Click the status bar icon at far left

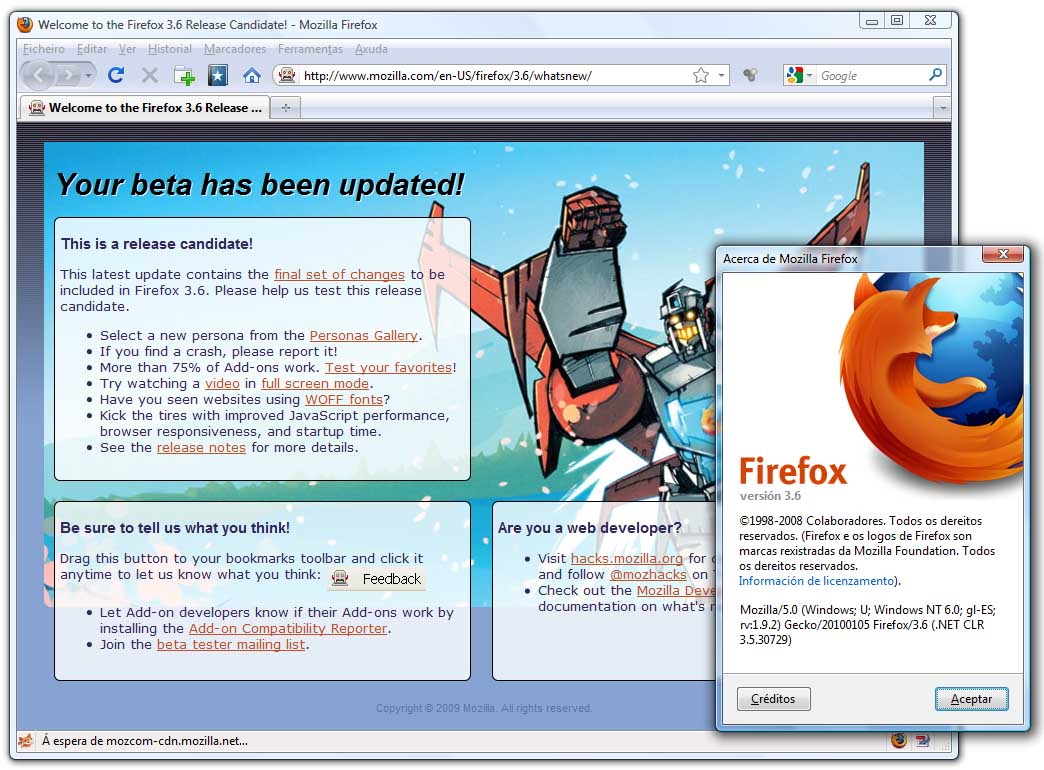pos(25,741)
